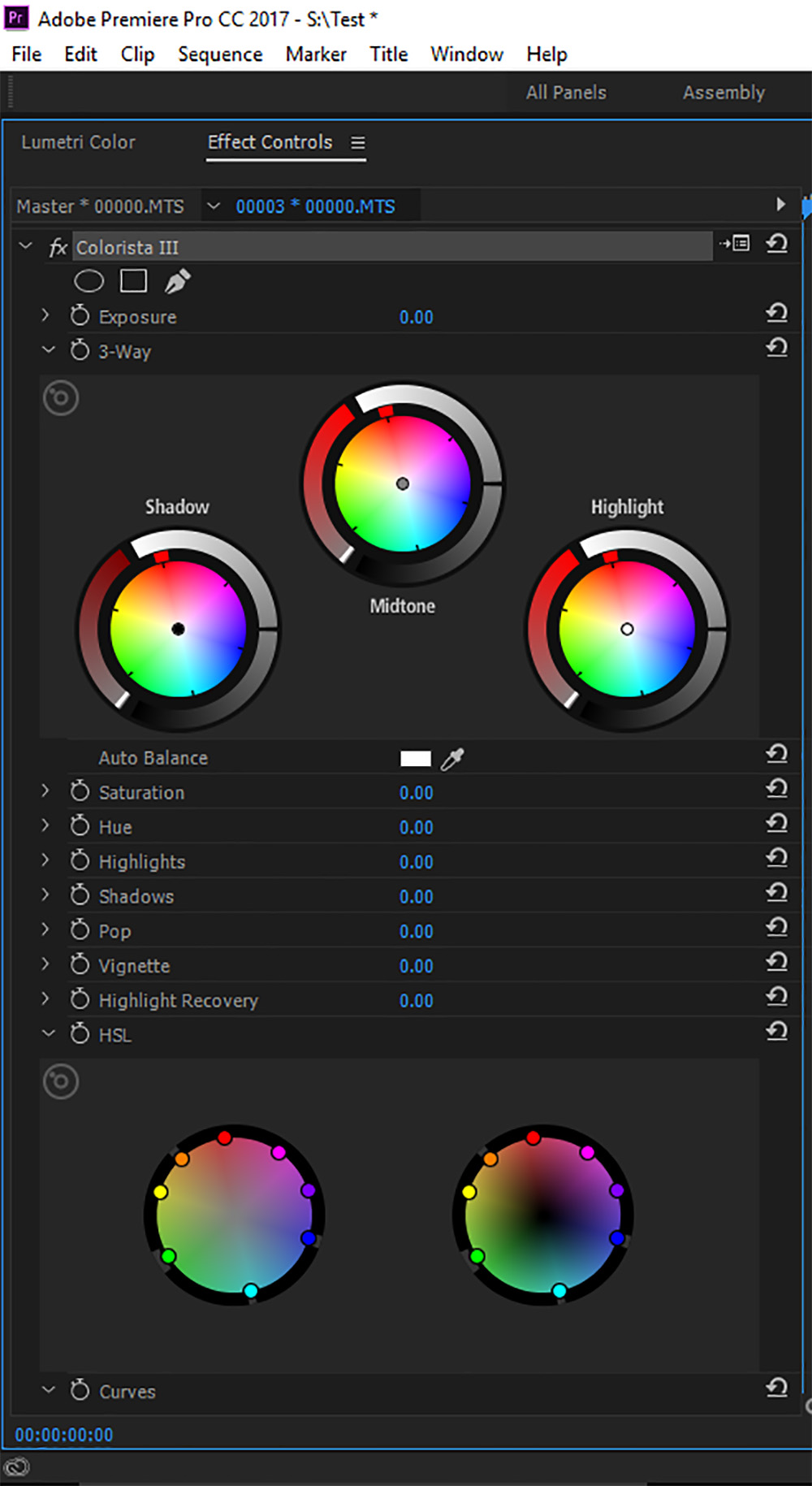Create 4-point rectangle mask

click(133, 280)
